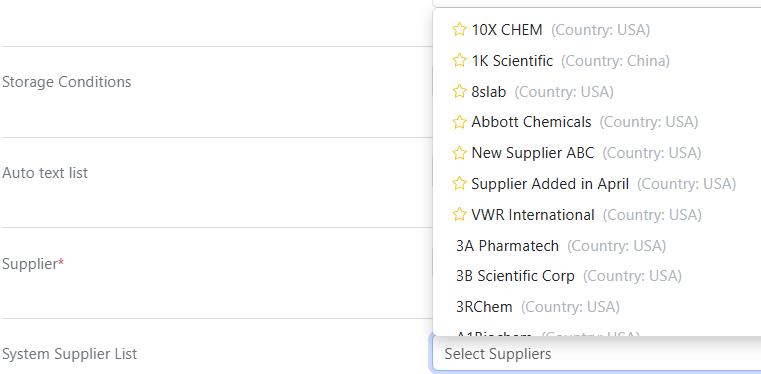761x374 pixels.
Task: Select the 8slab supplier entry
Action: pos(597,92)
